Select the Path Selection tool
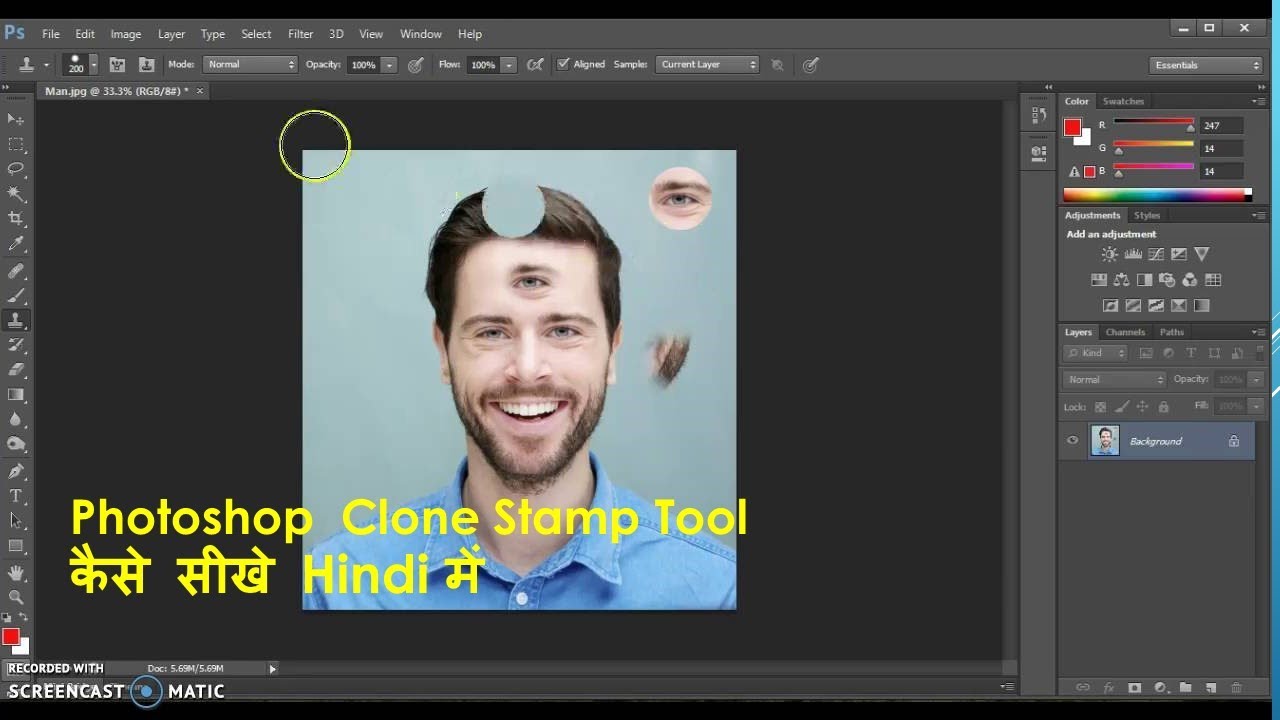Viewport: 1280px width, 720px height. [x=16, y=521]
